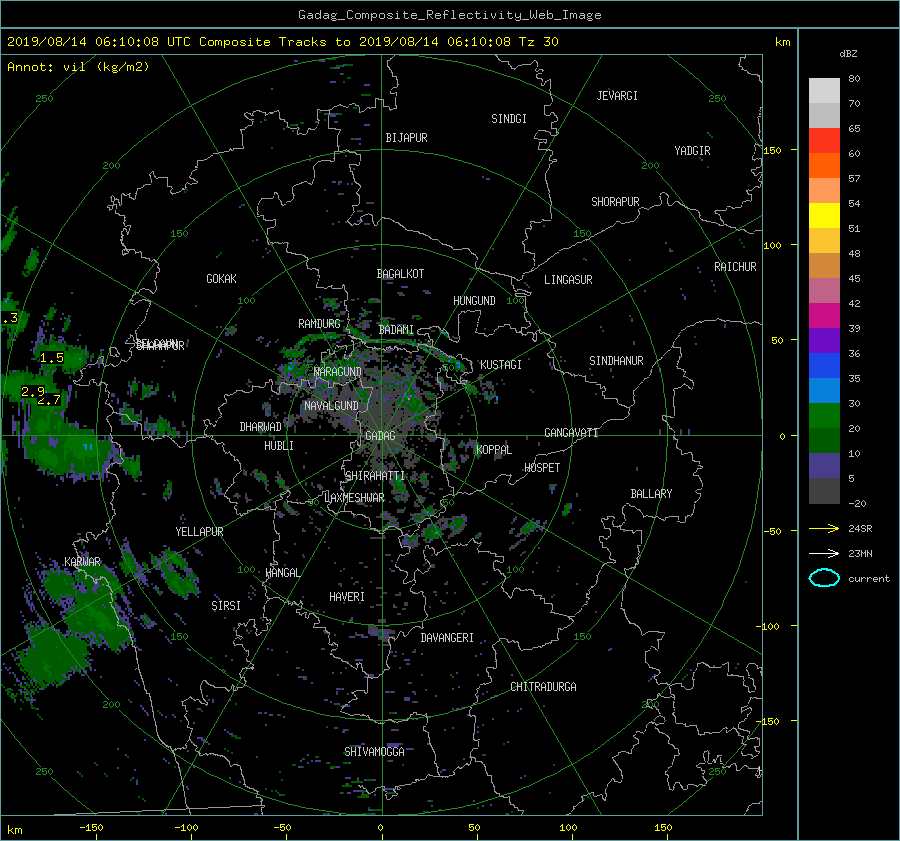Click the CHITRADURGA city label

click(x=543, y=687)
